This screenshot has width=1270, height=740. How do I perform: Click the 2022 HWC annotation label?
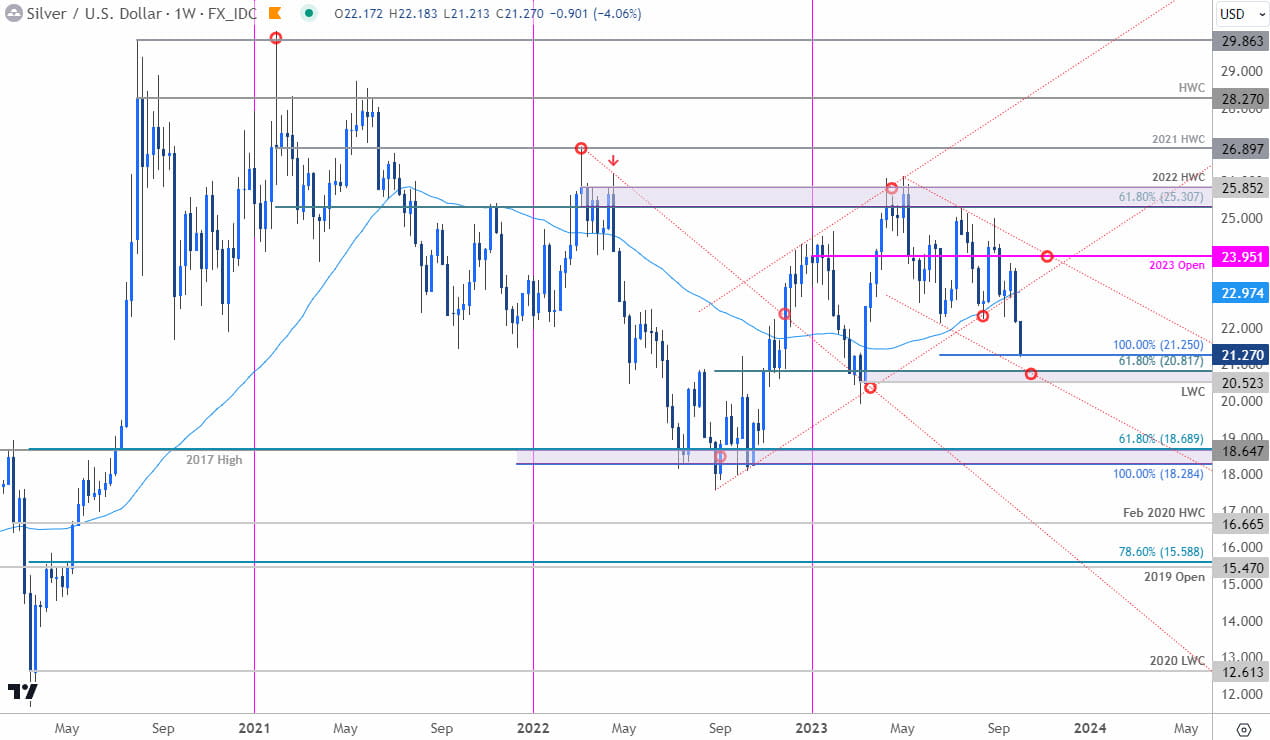(1176, 177)
